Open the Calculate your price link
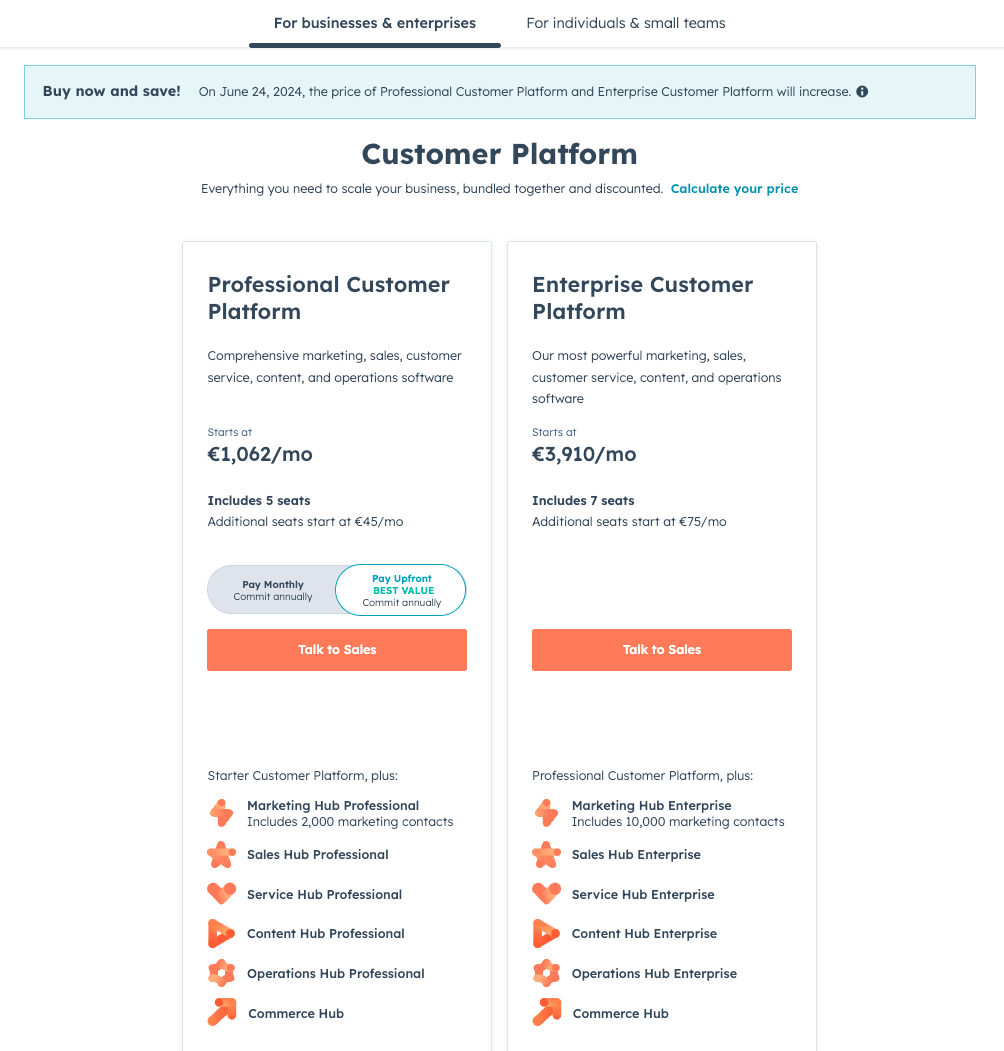Image resolution: width=1004 pixels, height=1051 pixels. coord(734,188)
